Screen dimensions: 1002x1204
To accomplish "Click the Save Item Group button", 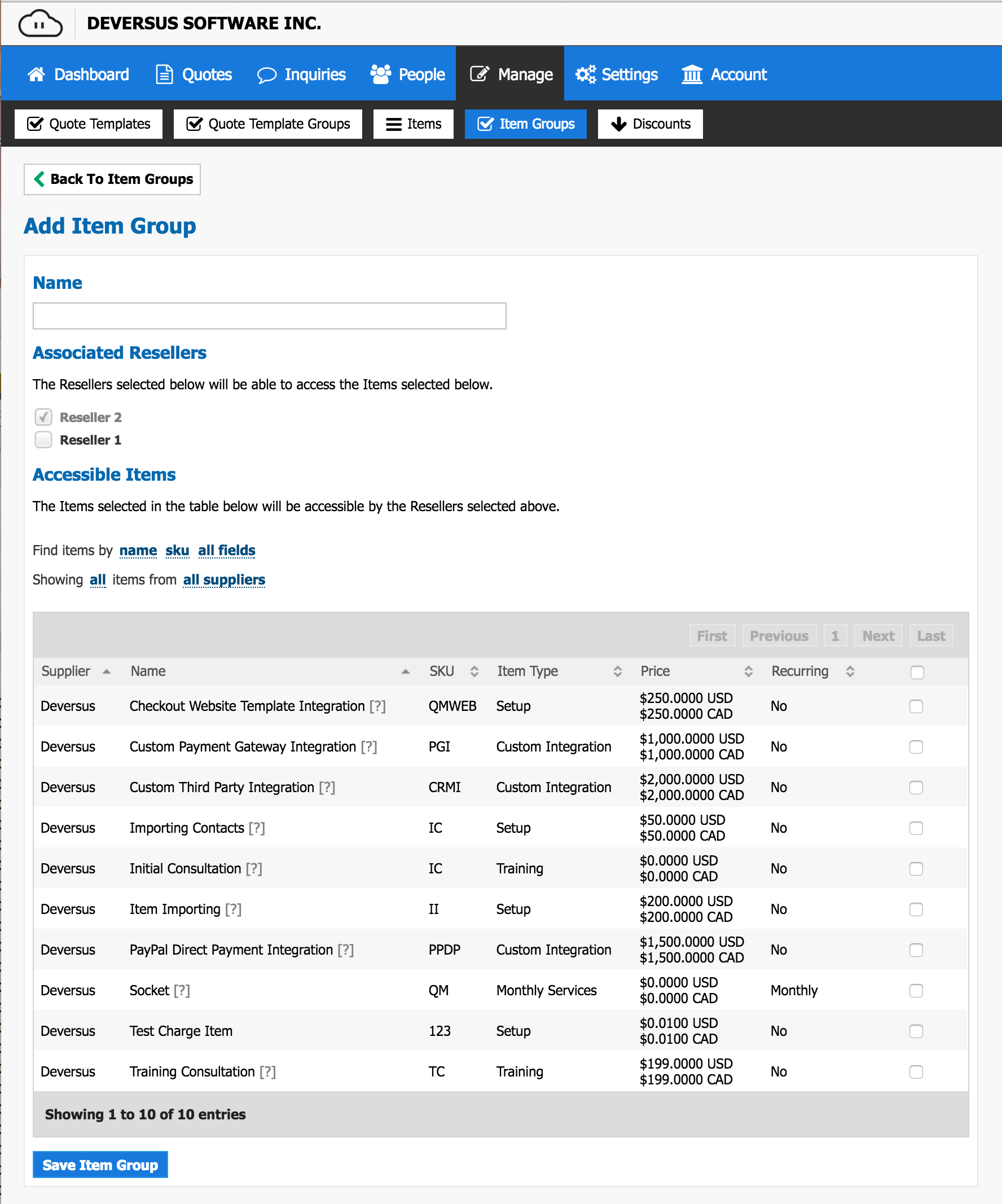I will (x=100, y=1165).
